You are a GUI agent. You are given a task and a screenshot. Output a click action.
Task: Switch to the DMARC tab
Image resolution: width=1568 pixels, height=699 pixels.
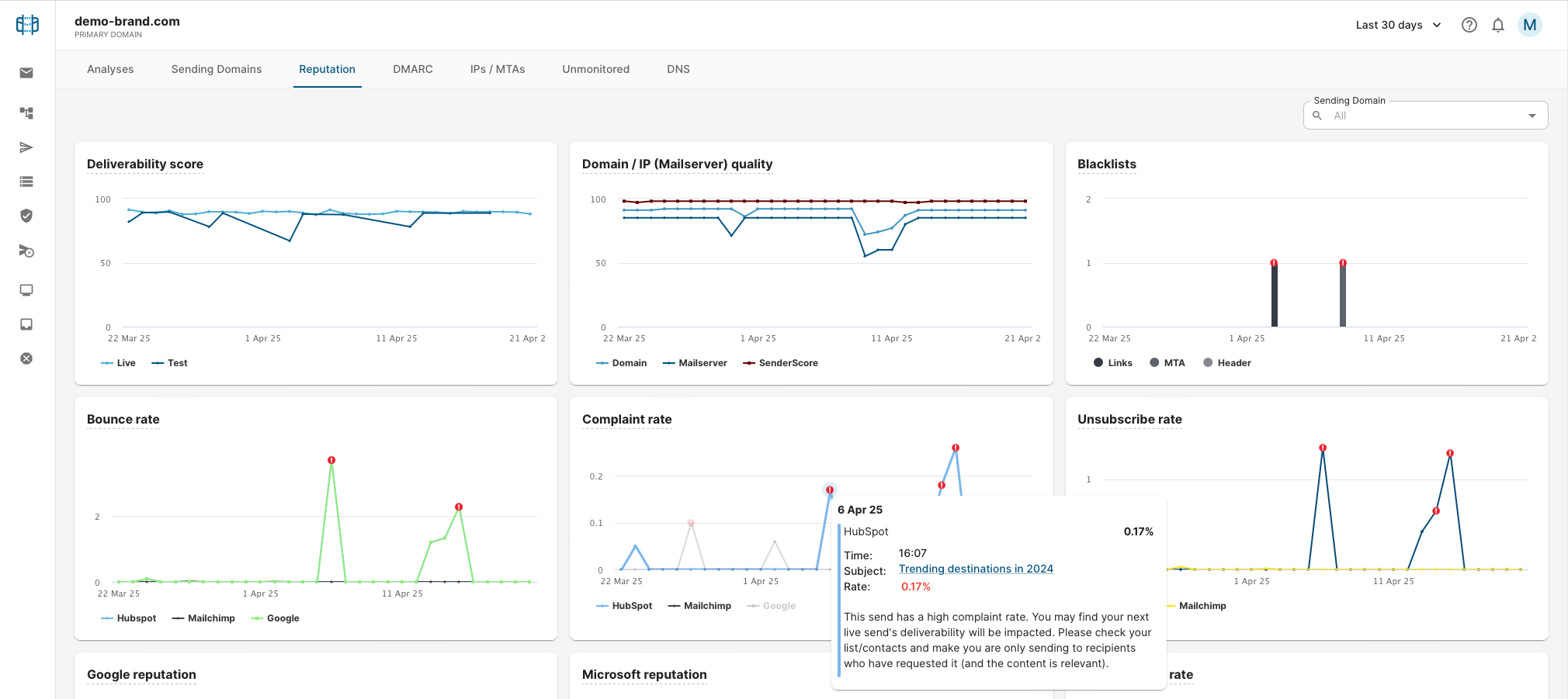tap(413, 69)
